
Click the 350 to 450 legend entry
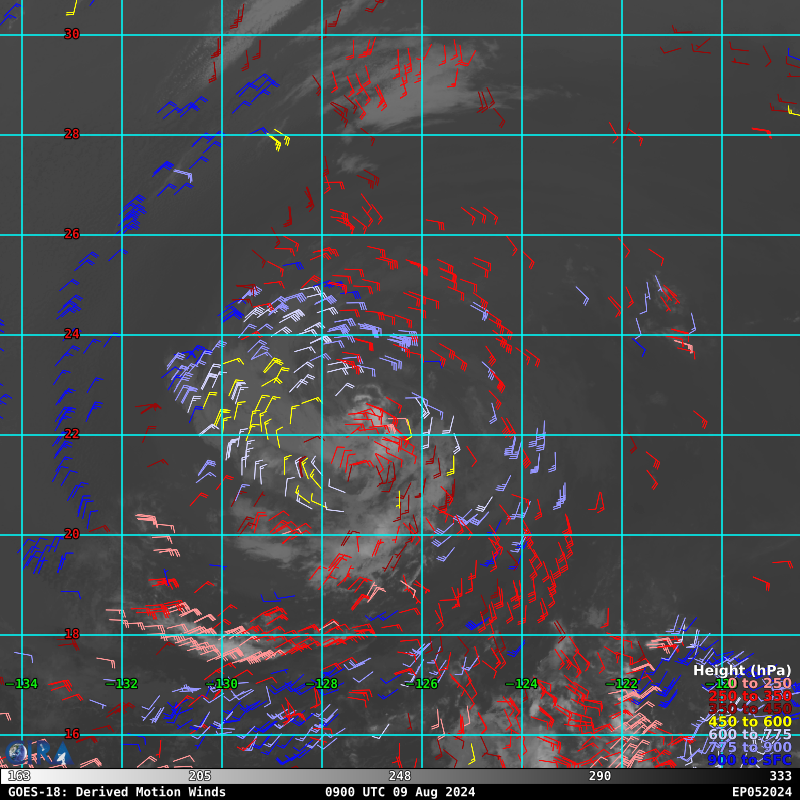[749, 709]
